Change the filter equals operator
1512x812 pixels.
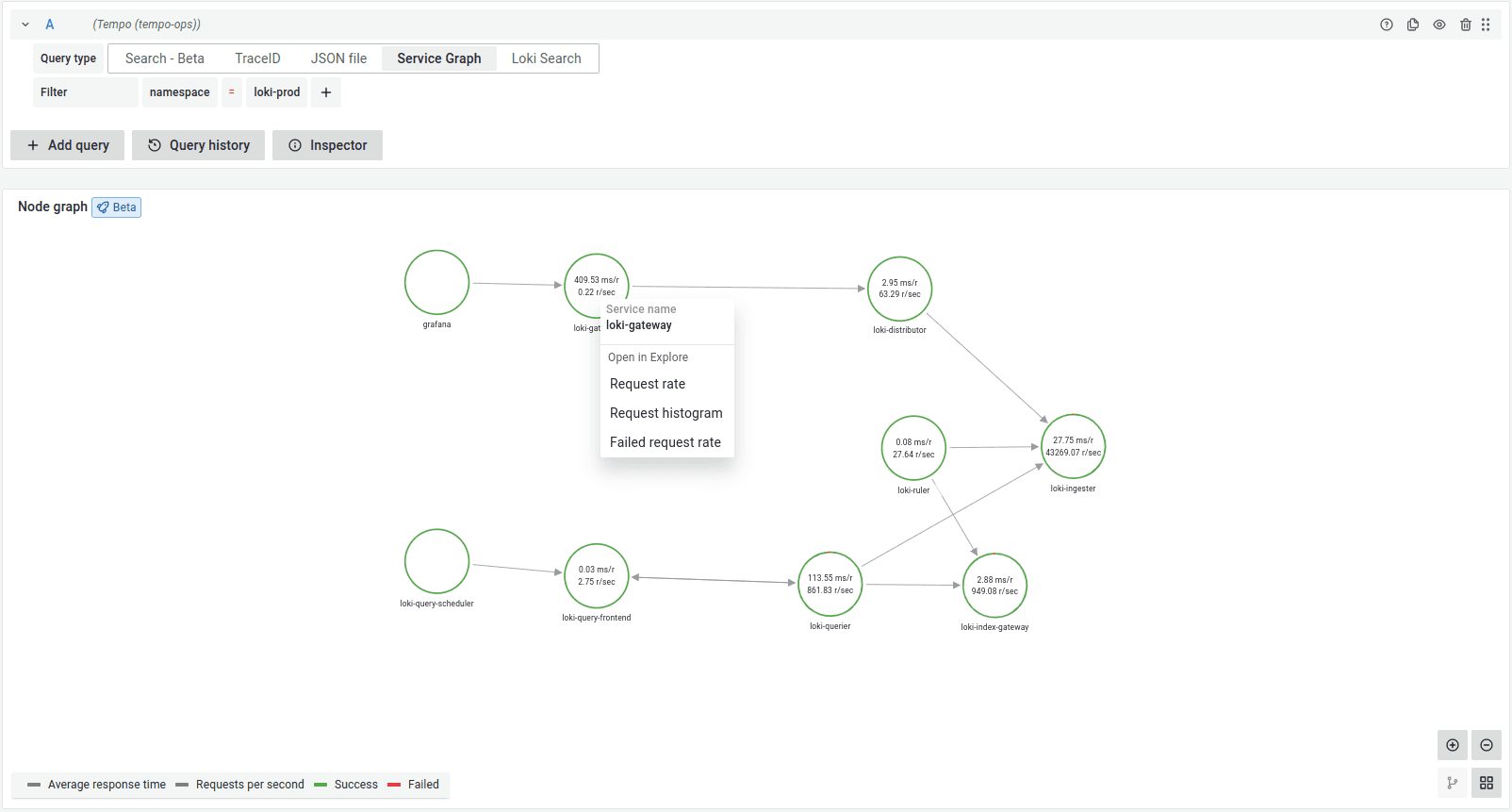tap(232, 92)
